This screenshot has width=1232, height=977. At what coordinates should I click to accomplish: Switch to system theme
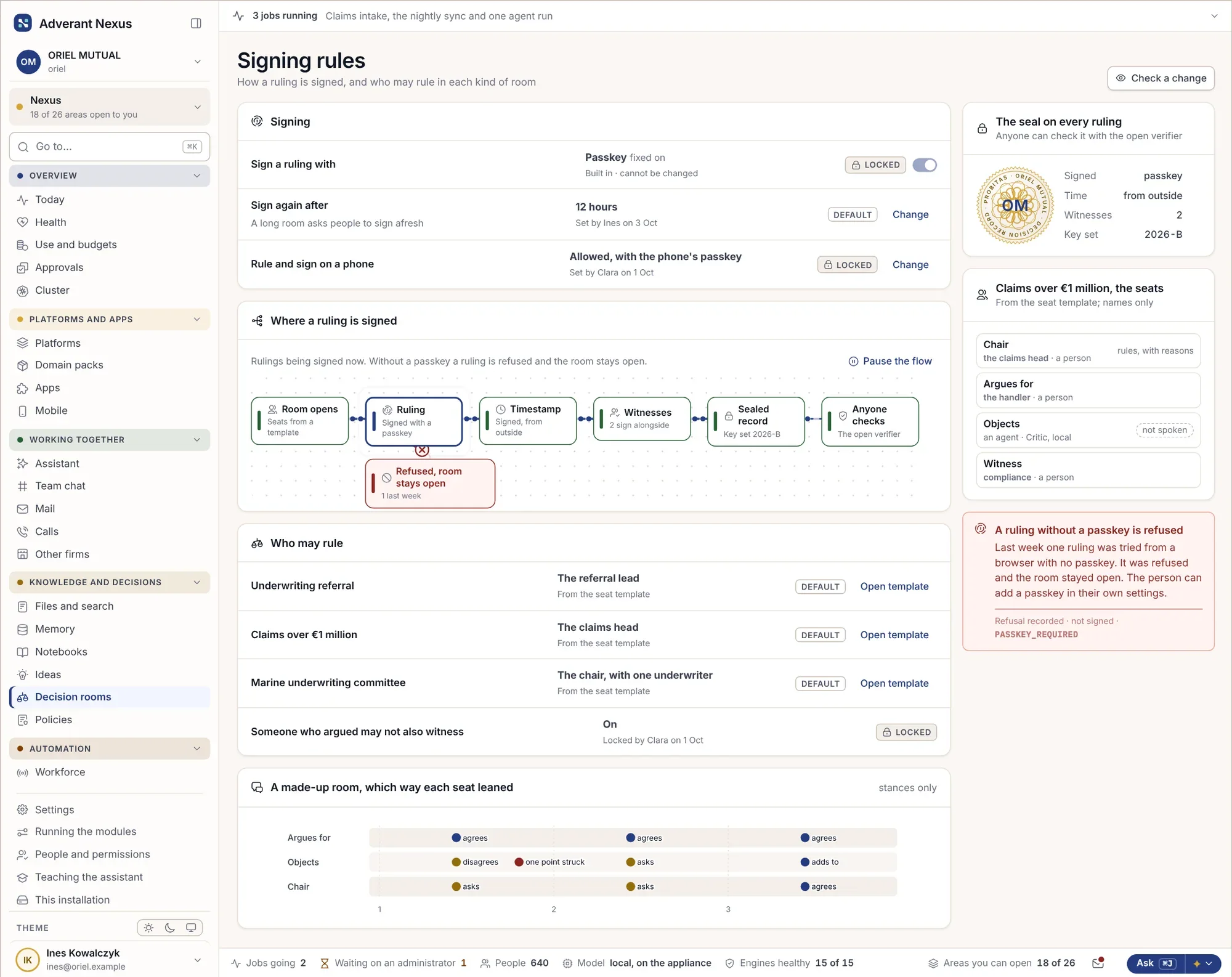click(x=191, y=928)
